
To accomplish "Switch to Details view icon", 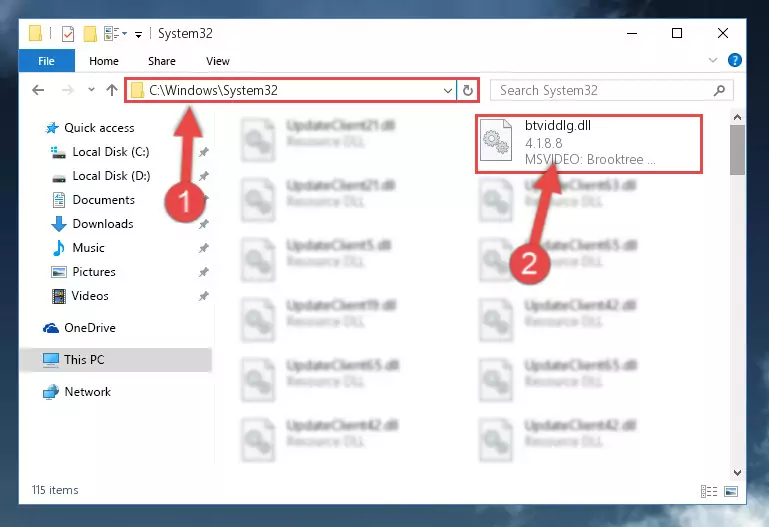I will pos(709,491).
